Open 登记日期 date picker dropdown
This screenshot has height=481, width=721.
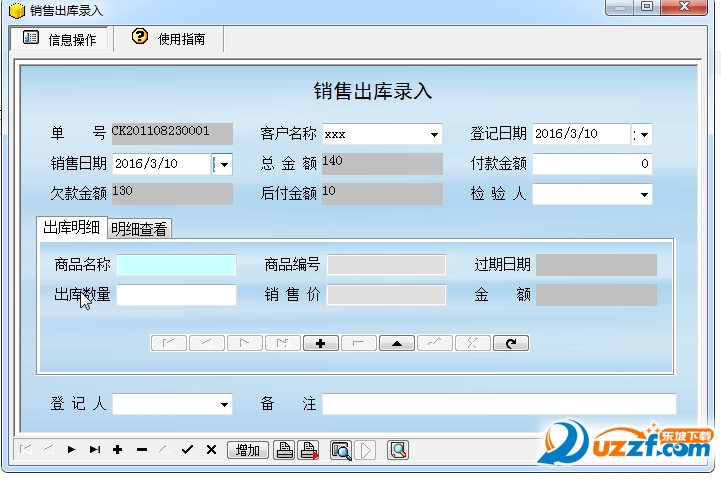click(x=642, y=134)
